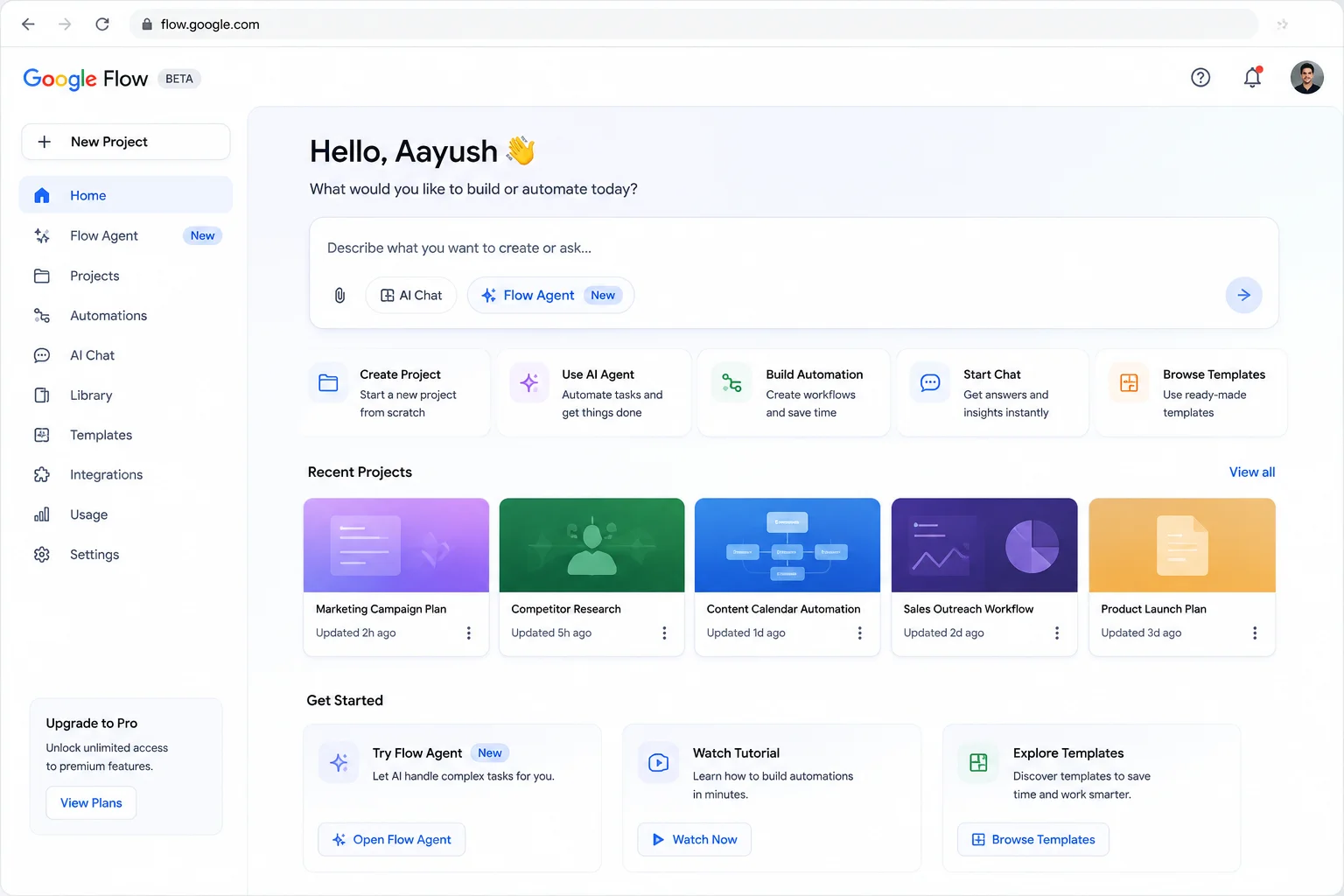Viewport: 1344px width, 896px height.
Task: Toggle Flow Agent mode in prompt box
Action: 550,296
